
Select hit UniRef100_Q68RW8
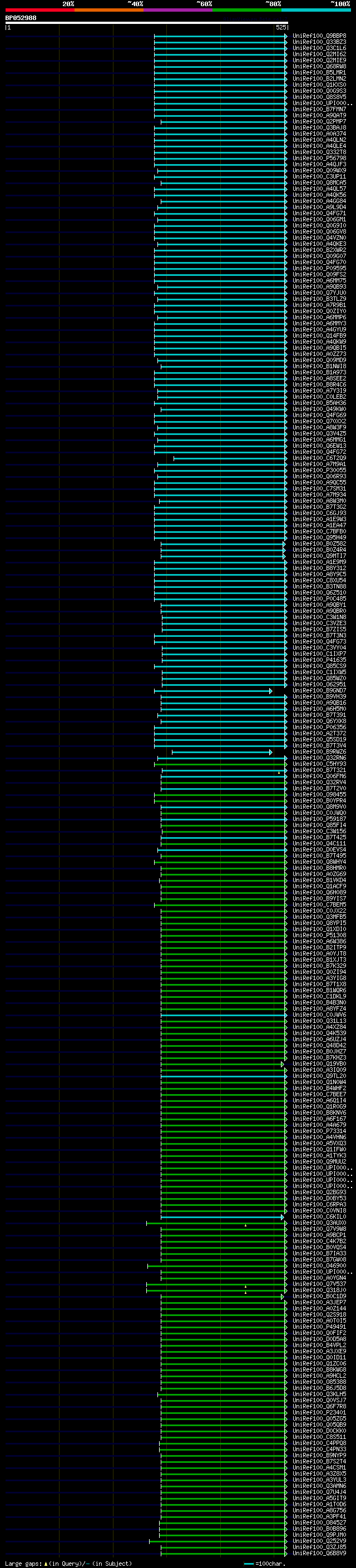(x=319, y=66)
